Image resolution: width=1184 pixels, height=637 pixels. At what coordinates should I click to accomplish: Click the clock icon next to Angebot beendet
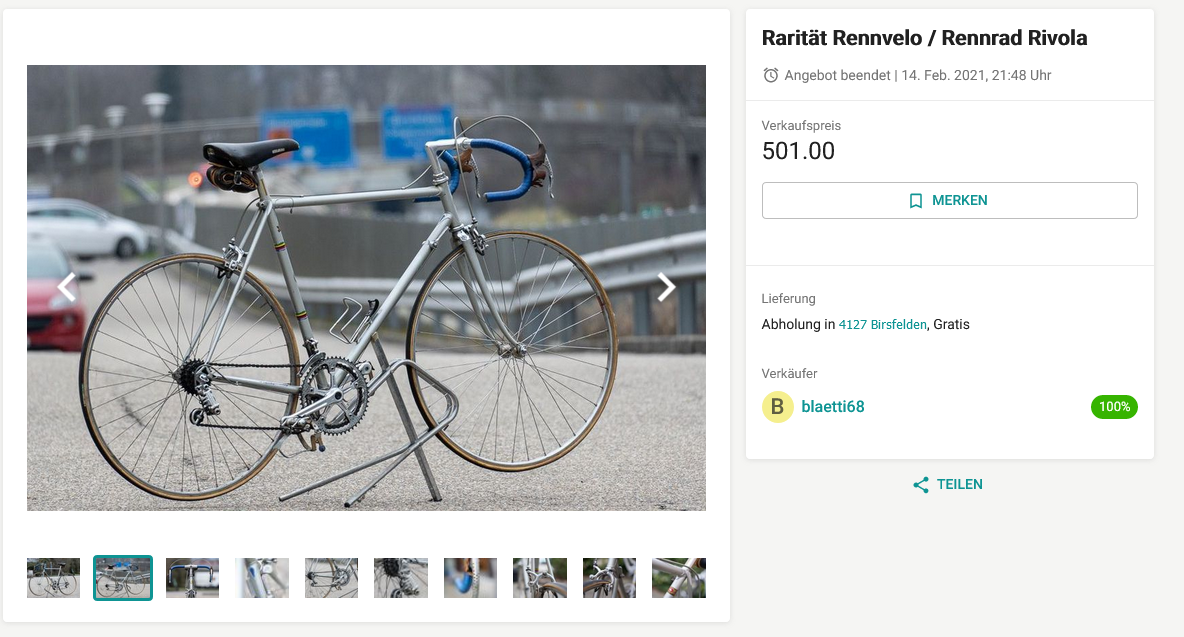770,75
